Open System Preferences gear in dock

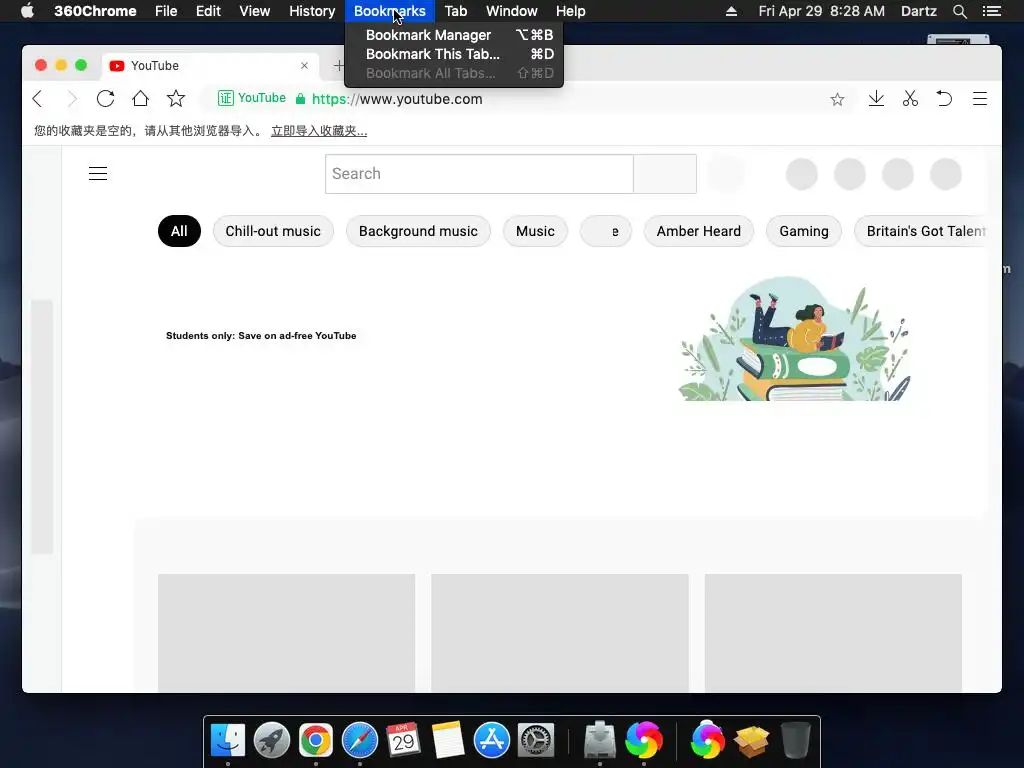[x=536, y=740]
